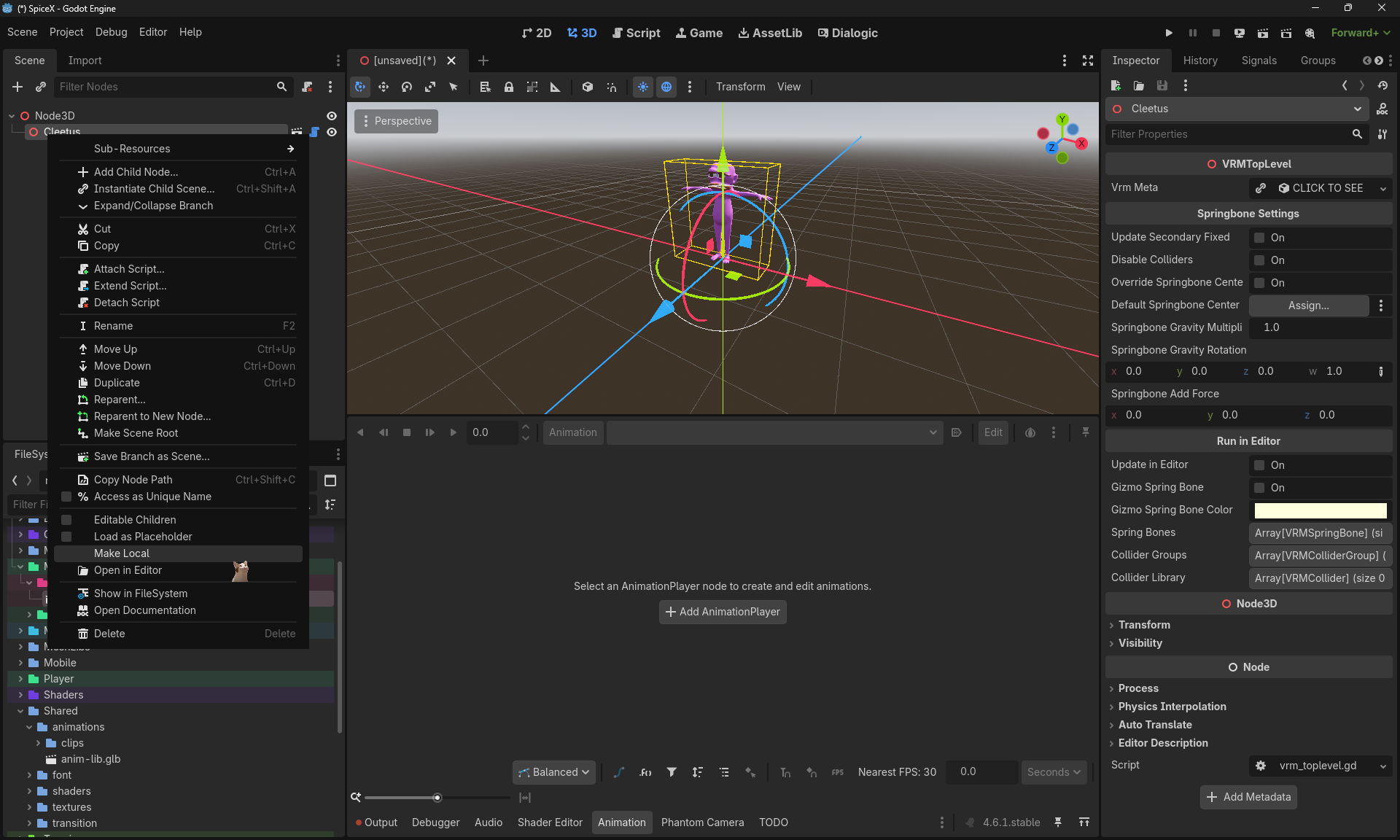Toggle onion skinning icon

(x=1030, y=432)
